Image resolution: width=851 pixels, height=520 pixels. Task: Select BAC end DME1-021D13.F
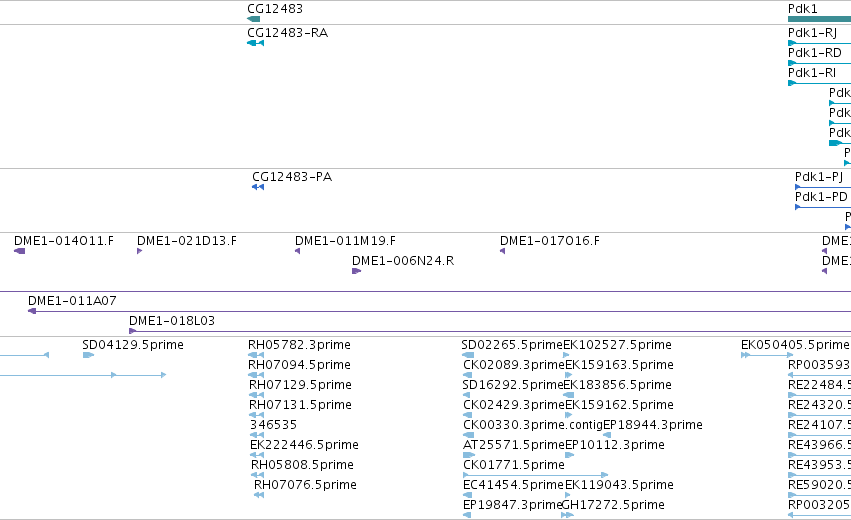point(187,241)
